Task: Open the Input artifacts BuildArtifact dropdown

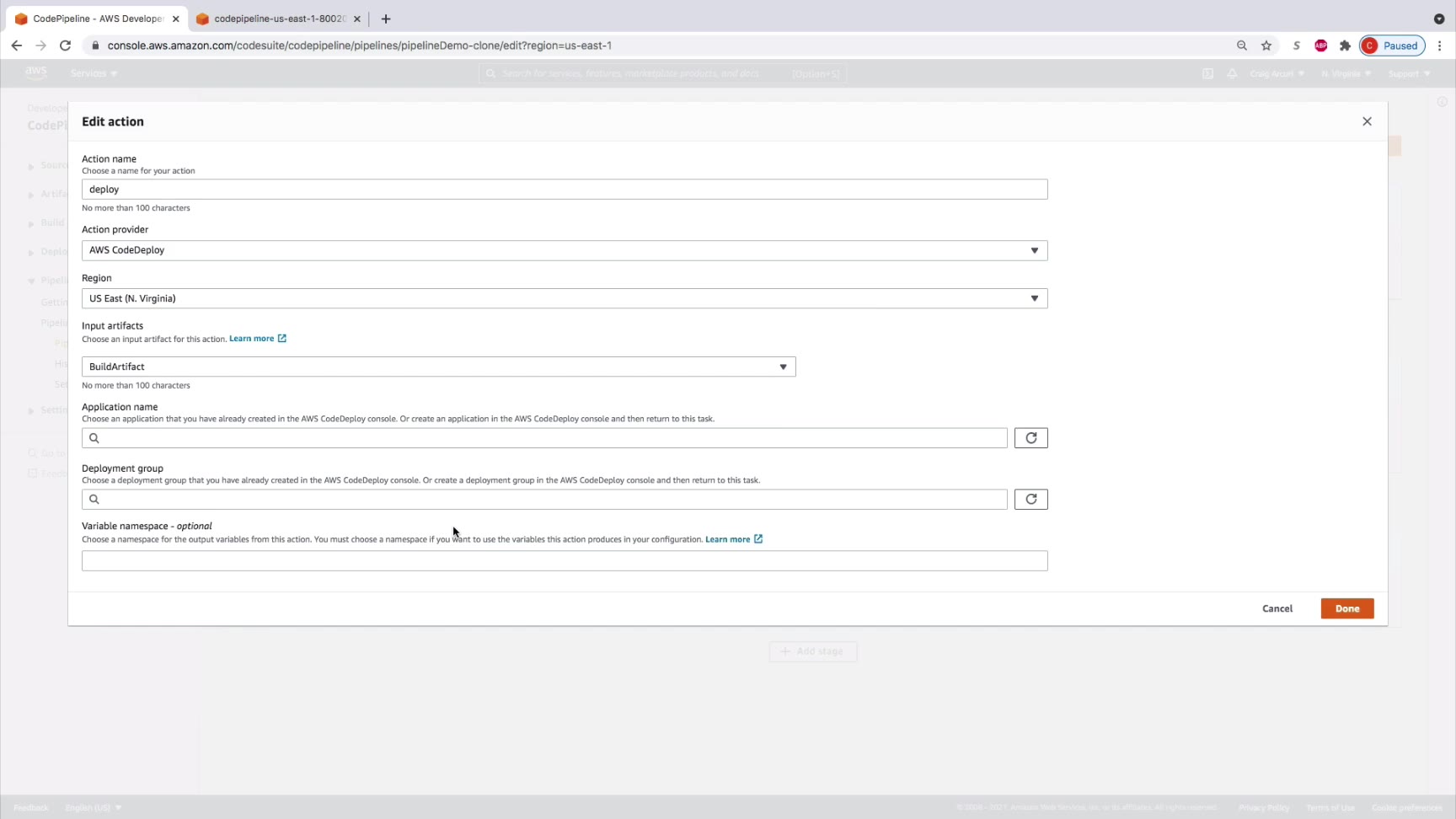Action: [x=438, y=367]
